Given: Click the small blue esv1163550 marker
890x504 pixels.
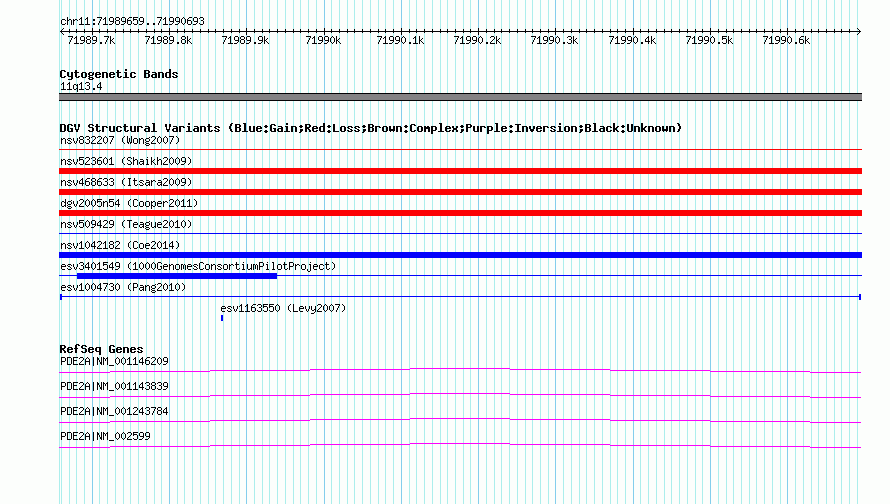Looking at the screenshot, I should [222, 318].
